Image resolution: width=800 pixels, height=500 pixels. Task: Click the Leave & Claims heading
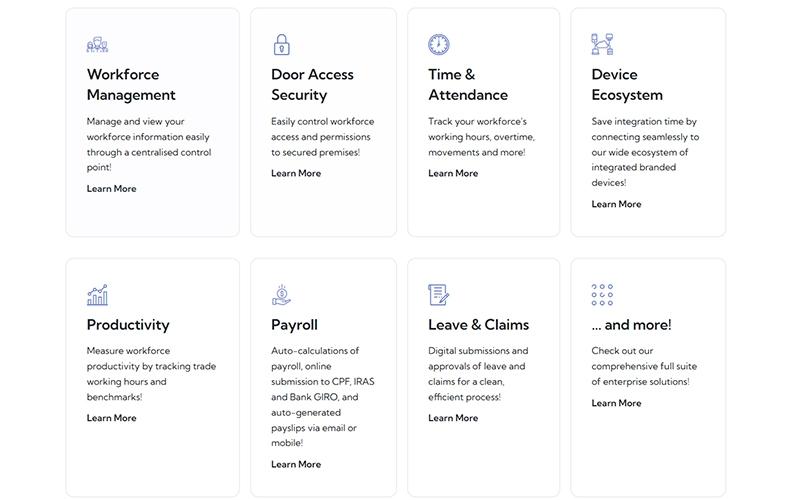[x=479, y=325]
